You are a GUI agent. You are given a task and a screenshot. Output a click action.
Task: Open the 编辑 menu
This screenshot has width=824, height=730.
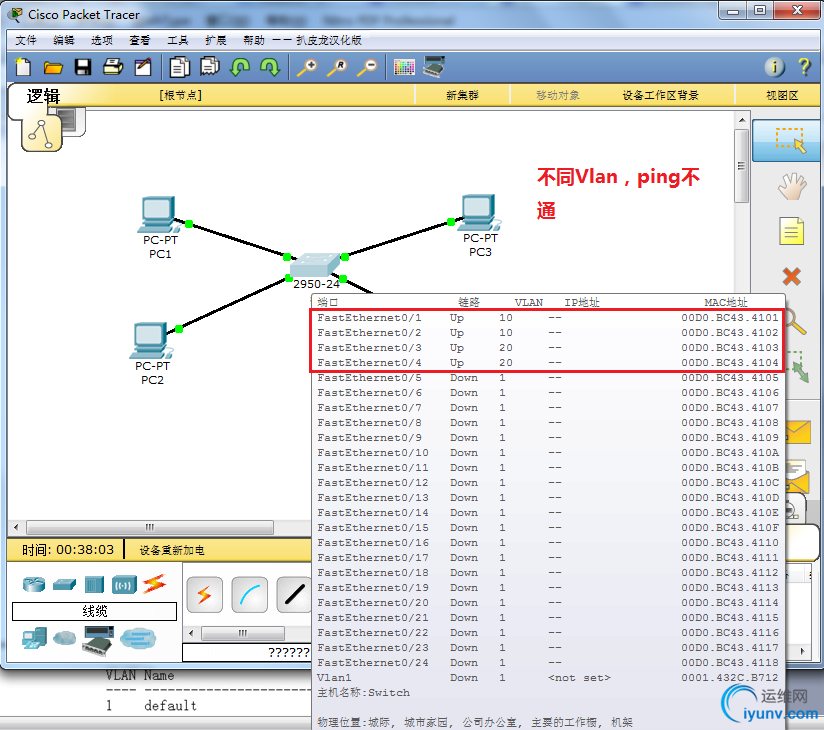[64, 40]
